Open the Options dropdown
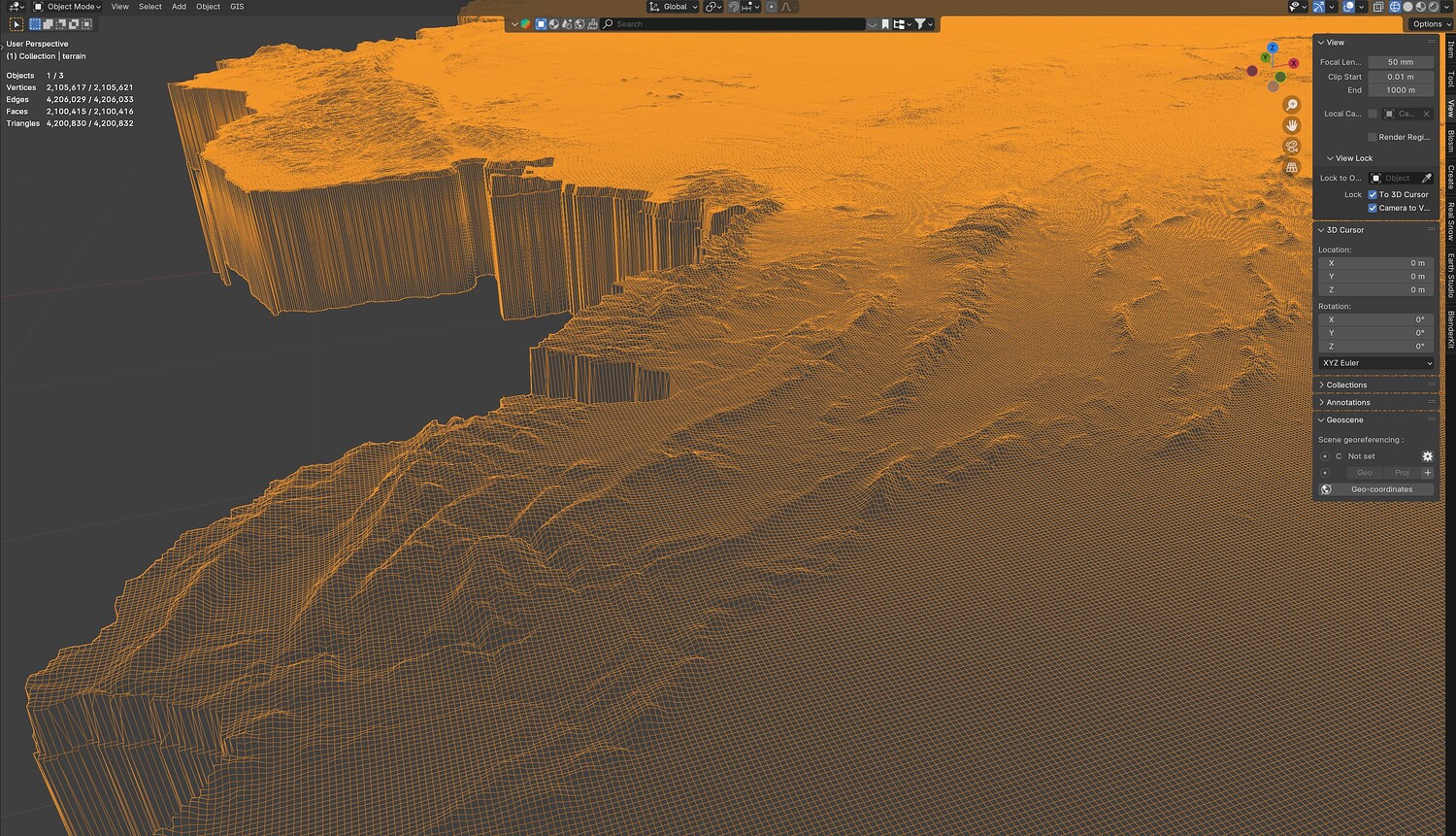This screenshot has height=836, width=1456. 1431,24
